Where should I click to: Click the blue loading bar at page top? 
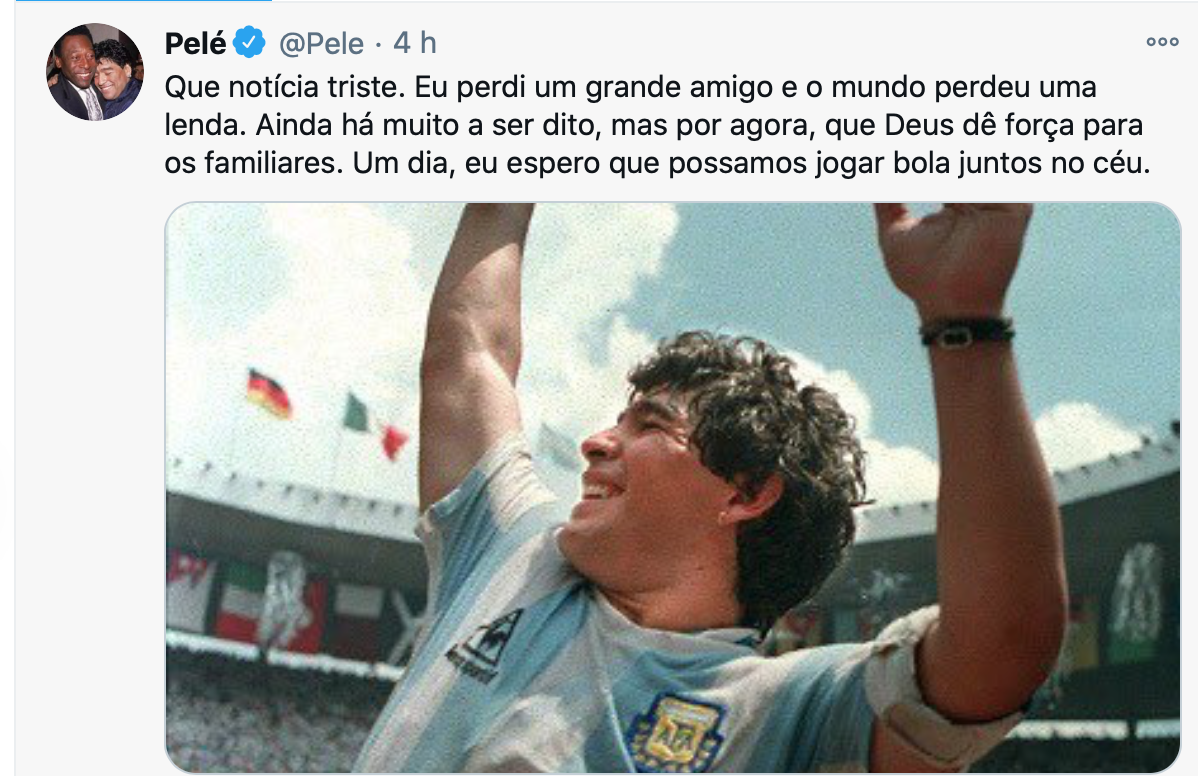[143, 1]
